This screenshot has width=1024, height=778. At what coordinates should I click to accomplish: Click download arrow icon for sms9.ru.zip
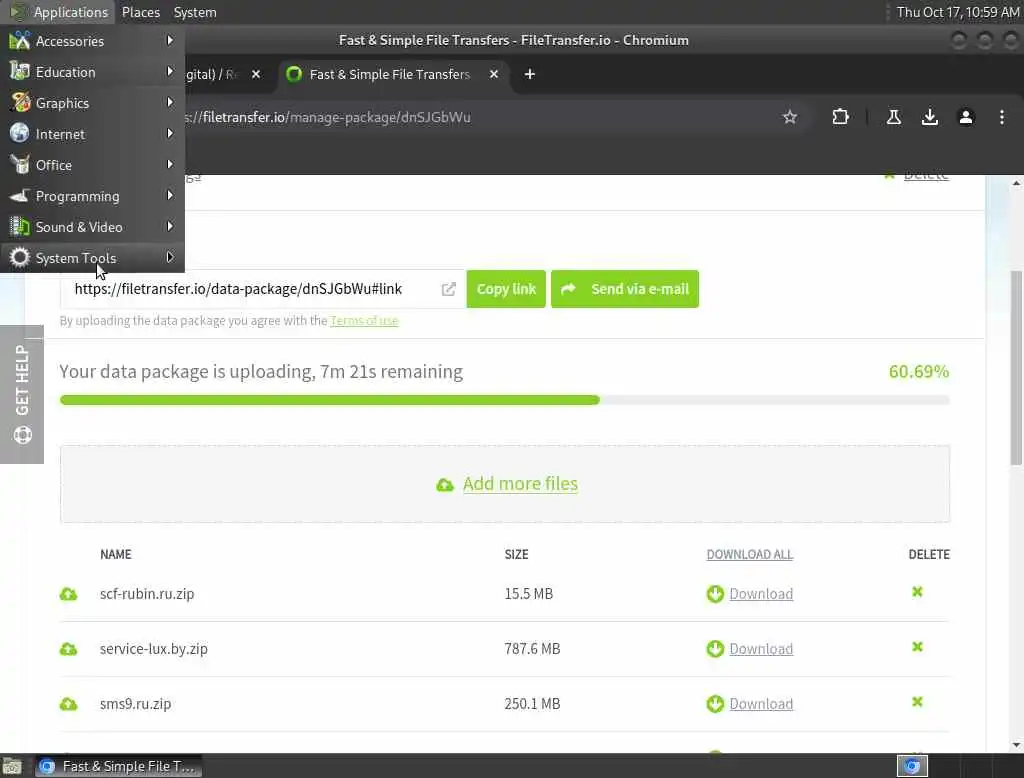click(715, 704)
